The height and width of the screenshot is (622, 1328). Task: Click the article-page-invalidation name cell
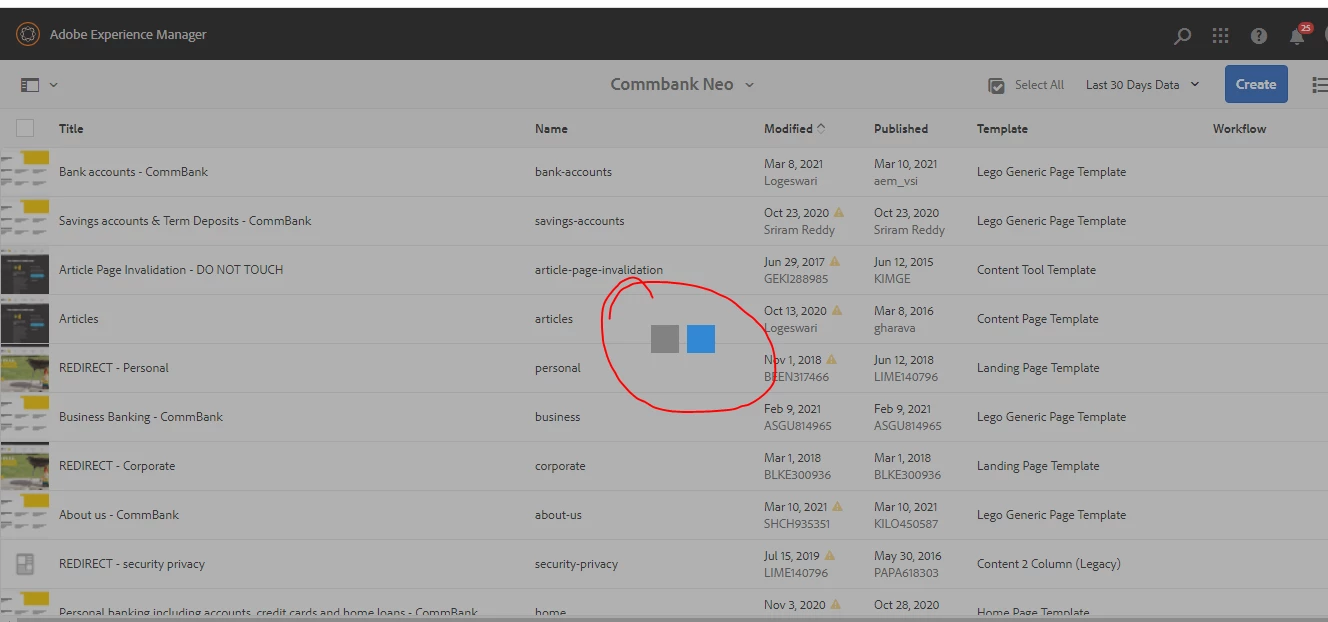coord(598,270)
